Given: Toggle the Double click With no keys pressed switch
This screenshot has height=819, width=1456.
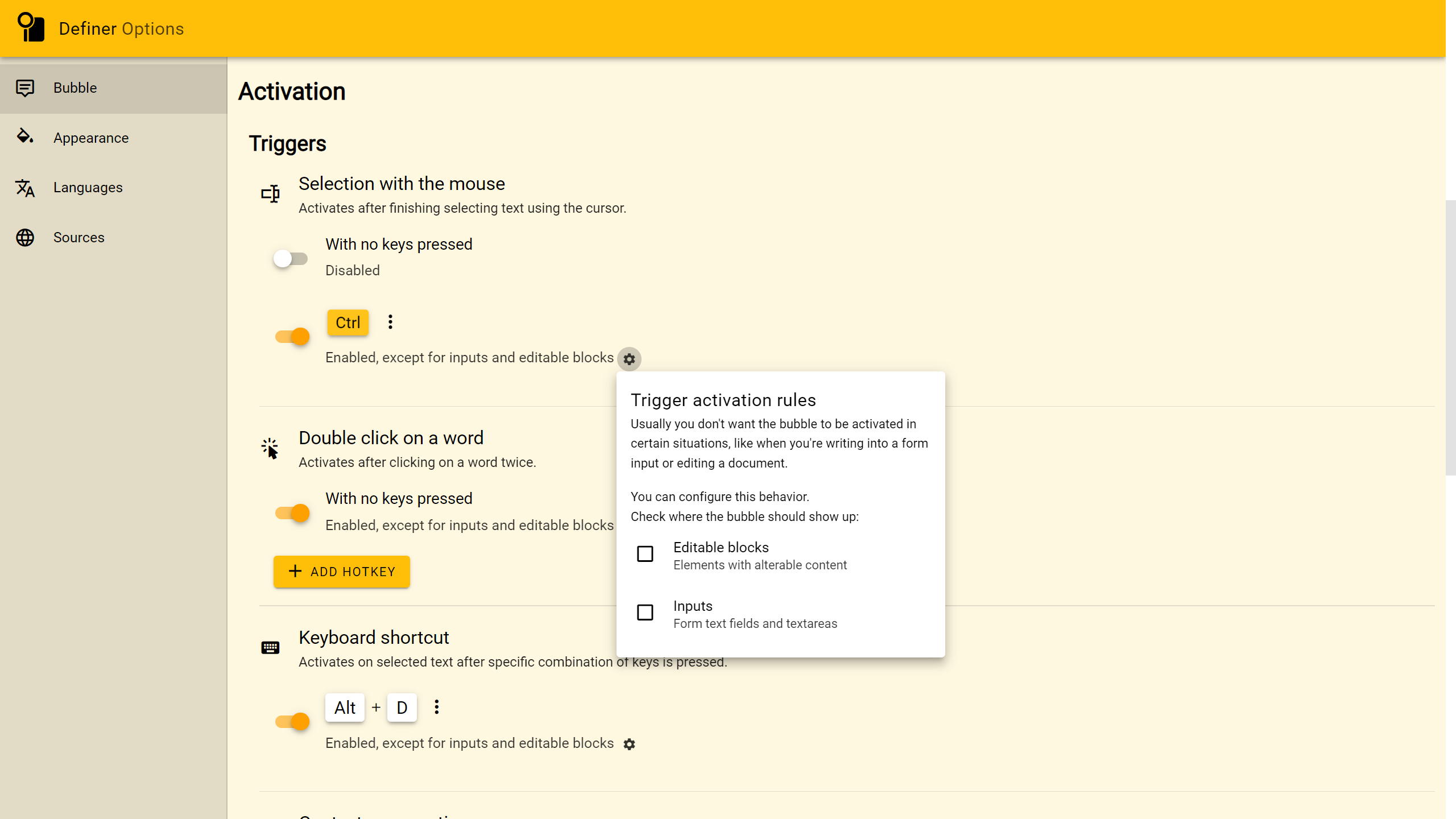Looking at the screenshot, I should (291, 512).
